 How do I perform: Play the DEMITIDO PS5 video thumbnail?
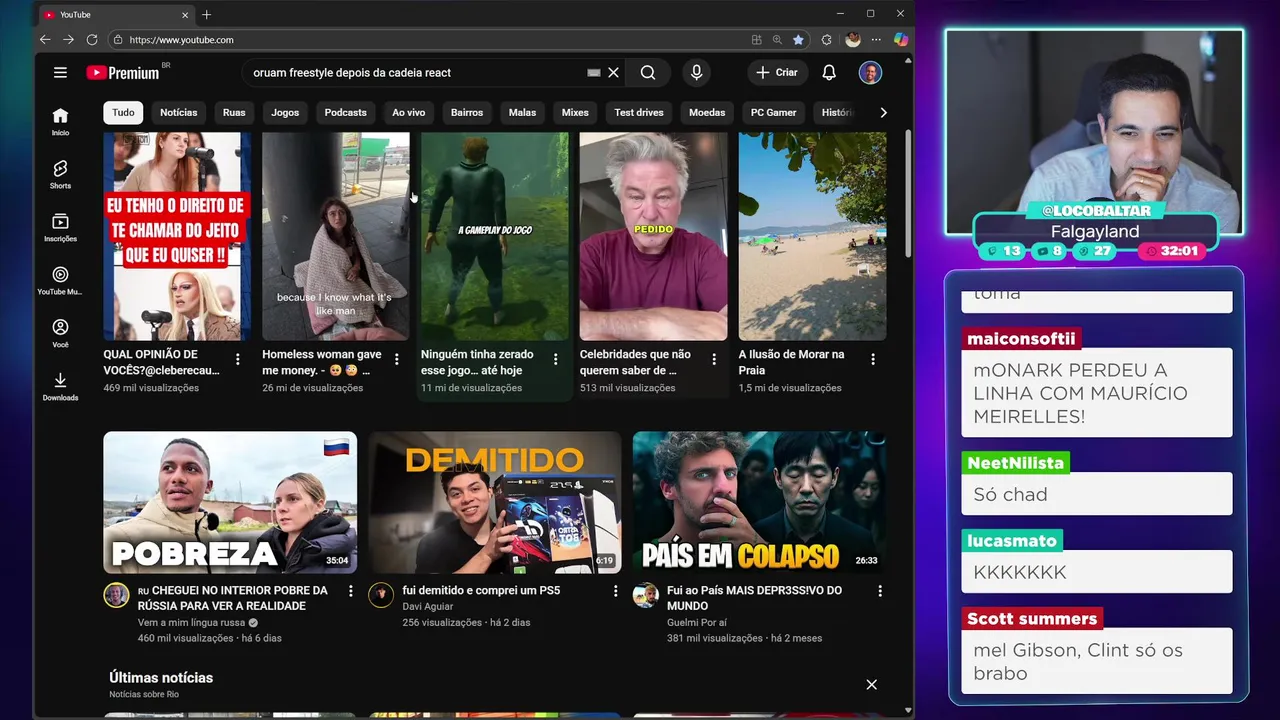pyautogui.click(x=495, y=502)
